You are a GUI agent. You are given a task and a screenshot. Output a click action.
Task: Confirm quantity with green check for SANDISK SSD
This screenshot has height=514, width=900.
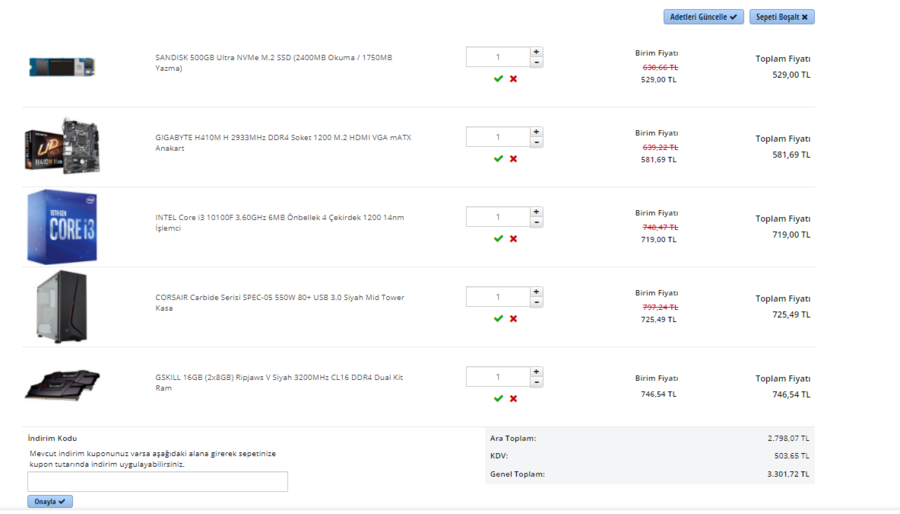498,79
